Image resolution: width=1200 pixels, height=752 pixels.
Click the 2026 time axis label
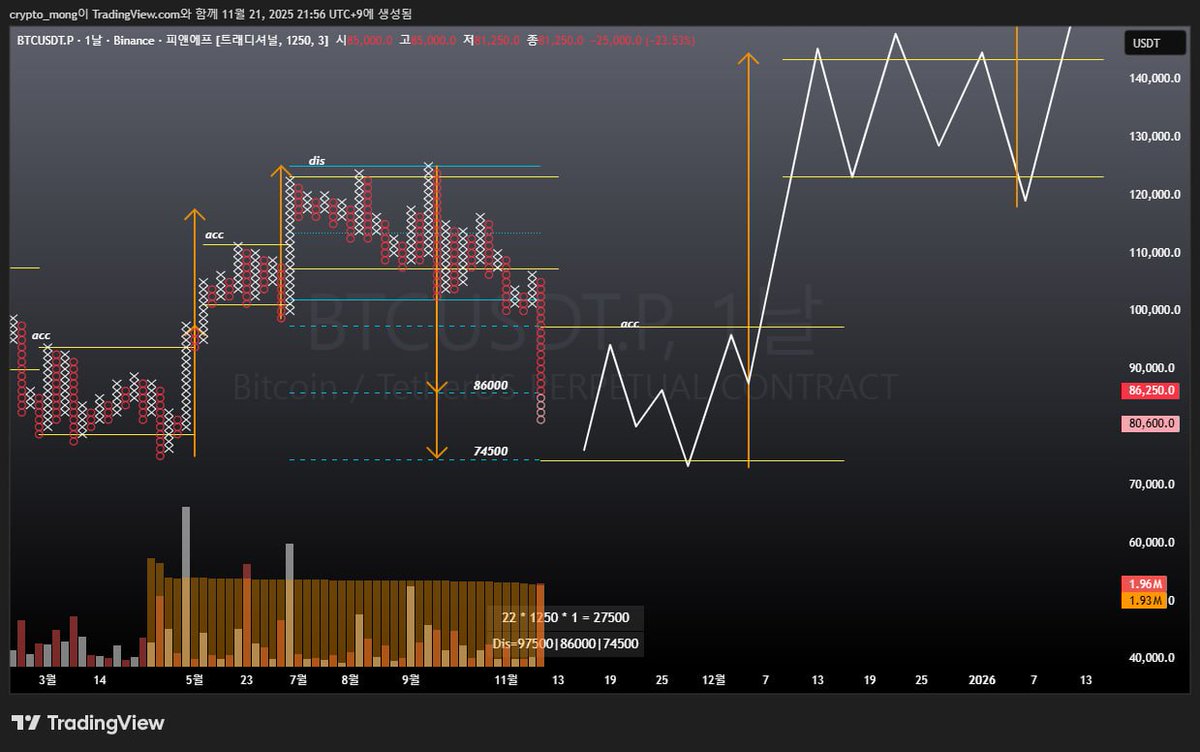tap(982, 680)
